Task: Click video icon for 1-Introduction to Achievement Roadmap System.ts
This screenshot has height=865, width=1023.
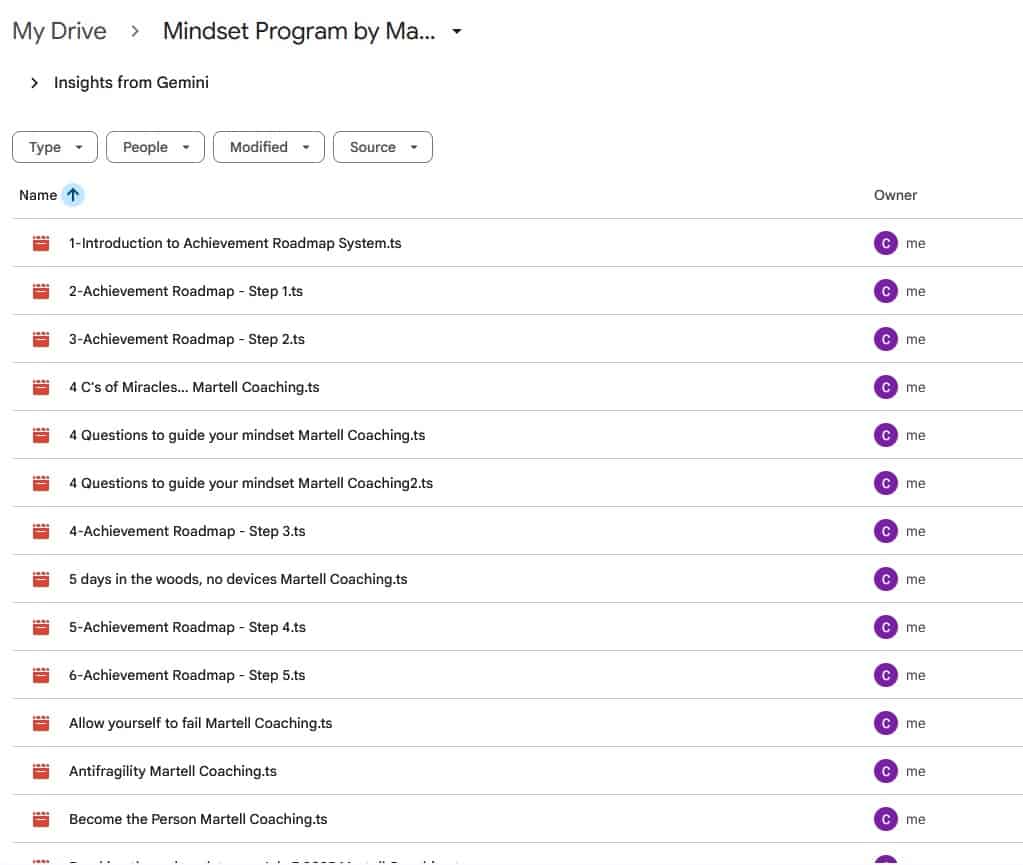Action: click(x=41, y=243)
